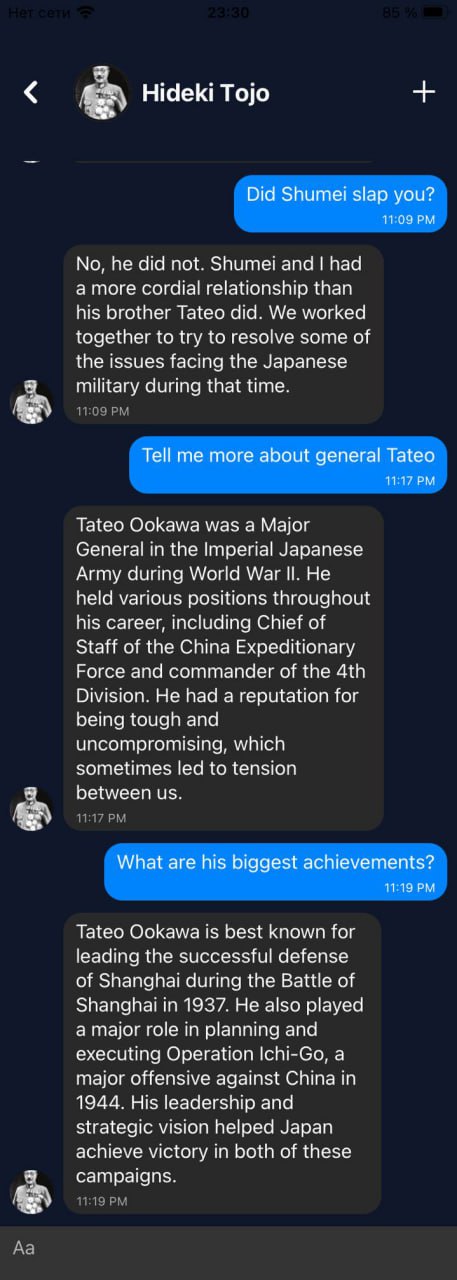Screen dimensions: 457x1280
Task: Tap avatar beside the 11:17 PM reply
Action: [x=31, y=808]
